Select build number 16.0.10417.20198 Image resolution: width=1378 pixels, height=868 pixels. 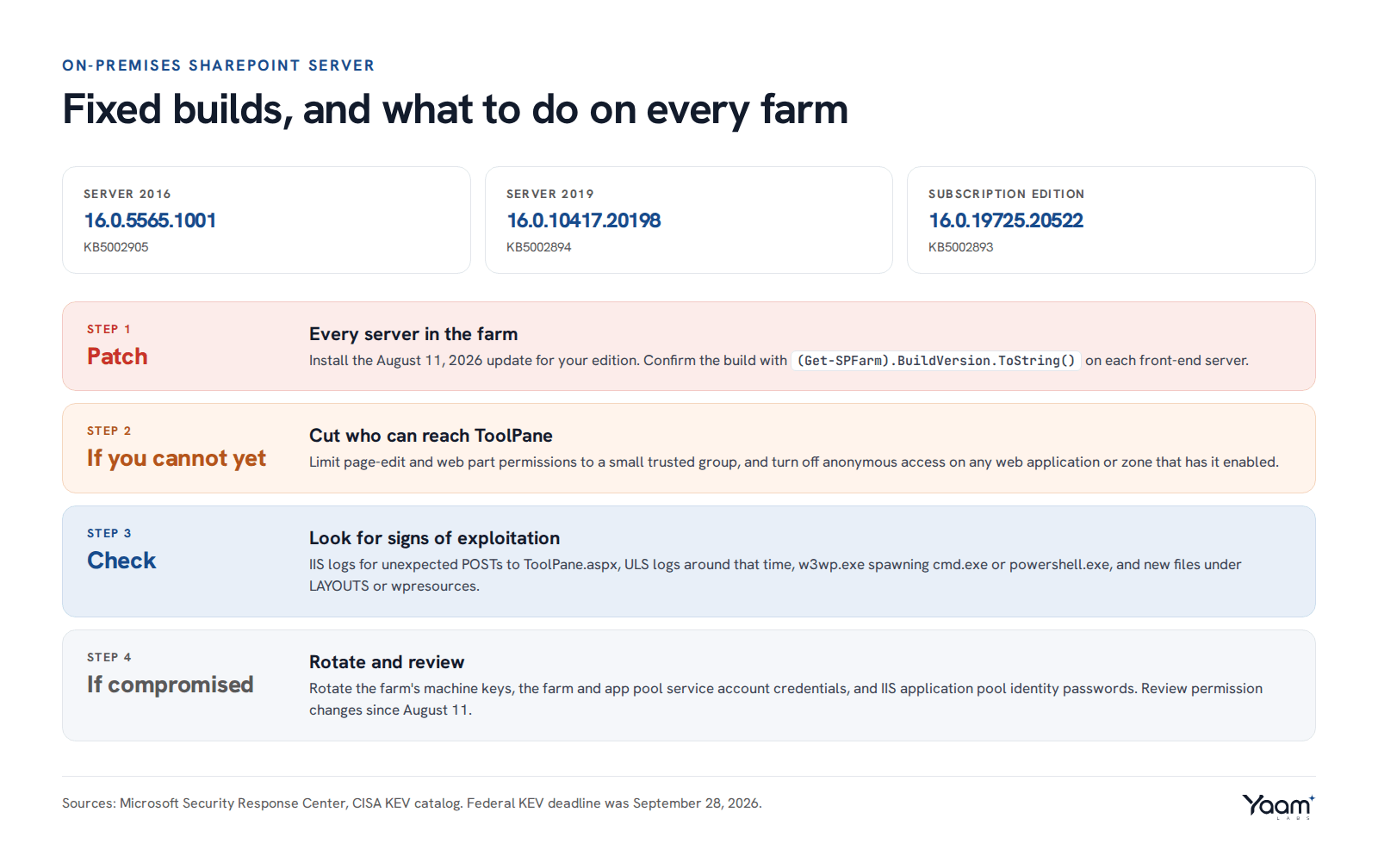[x=584, y=220]
